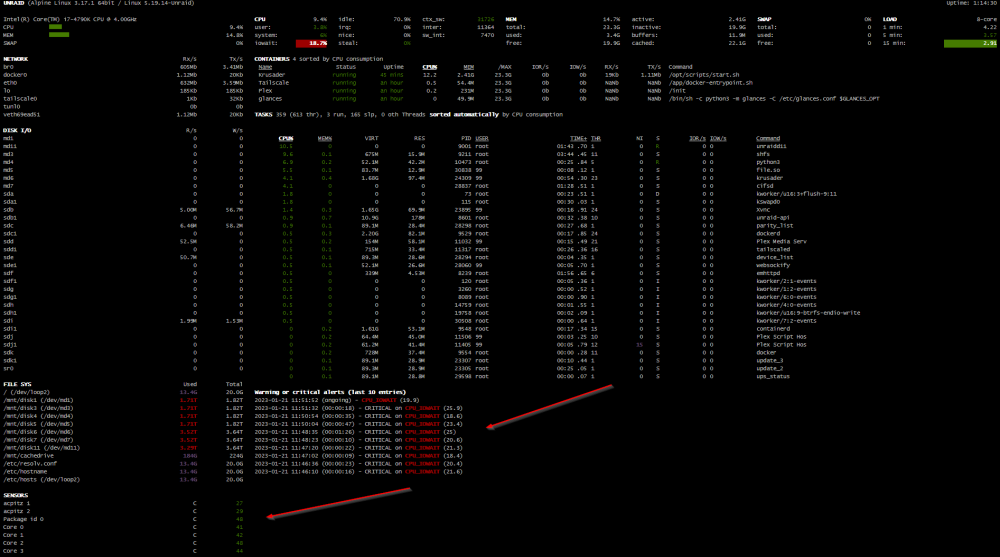Open the FILE SYS section heading
The height and width of the screenshot is (557, 1000).
point(17,384)
